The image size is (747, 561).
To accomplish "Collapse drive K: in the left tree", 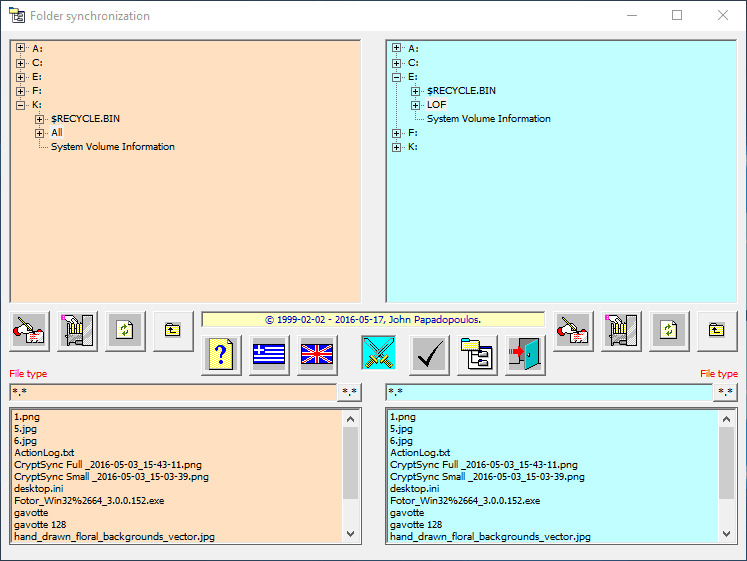I will (20, 105).
